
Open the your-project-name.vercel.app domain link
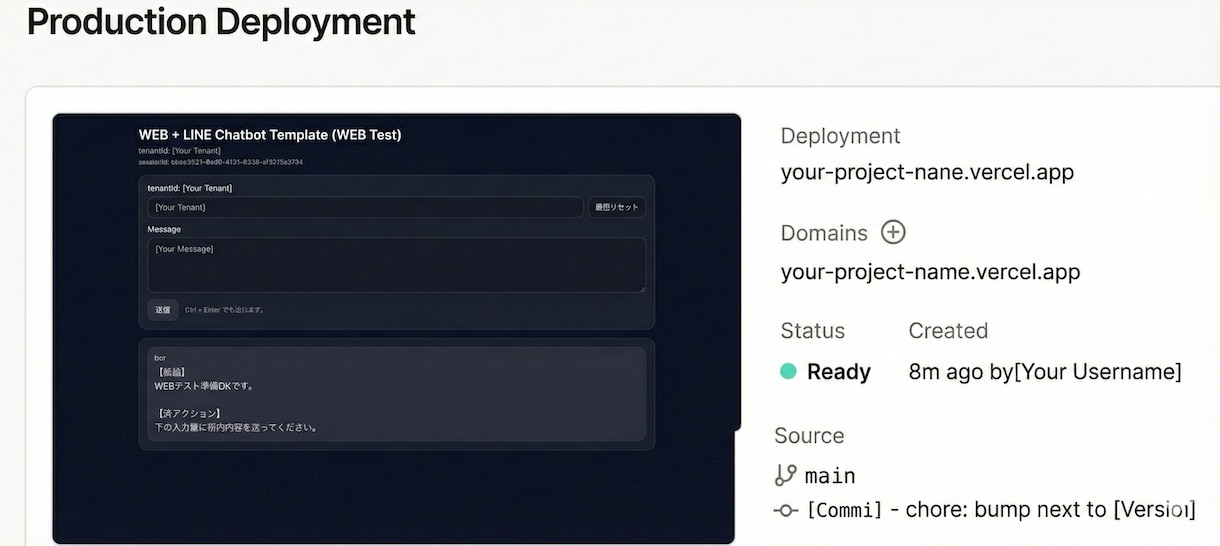930,272
